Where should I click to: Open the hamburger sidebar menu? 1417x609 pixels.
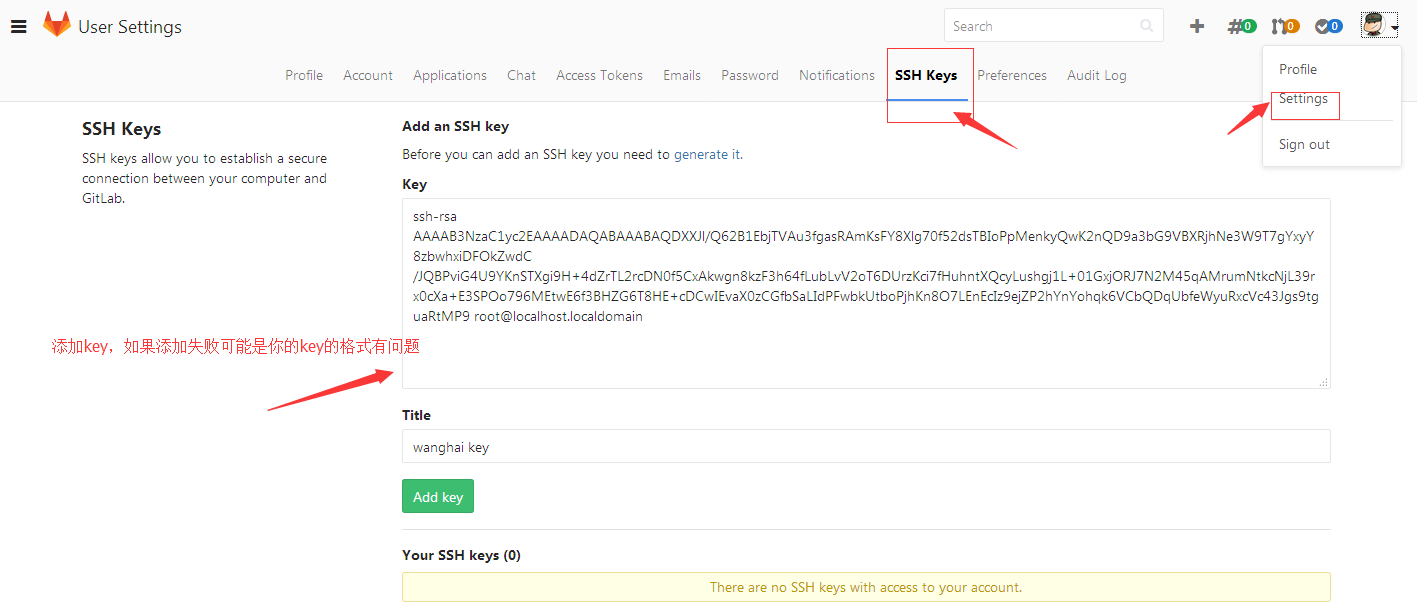pyautogui.click(x=18, y=27)
